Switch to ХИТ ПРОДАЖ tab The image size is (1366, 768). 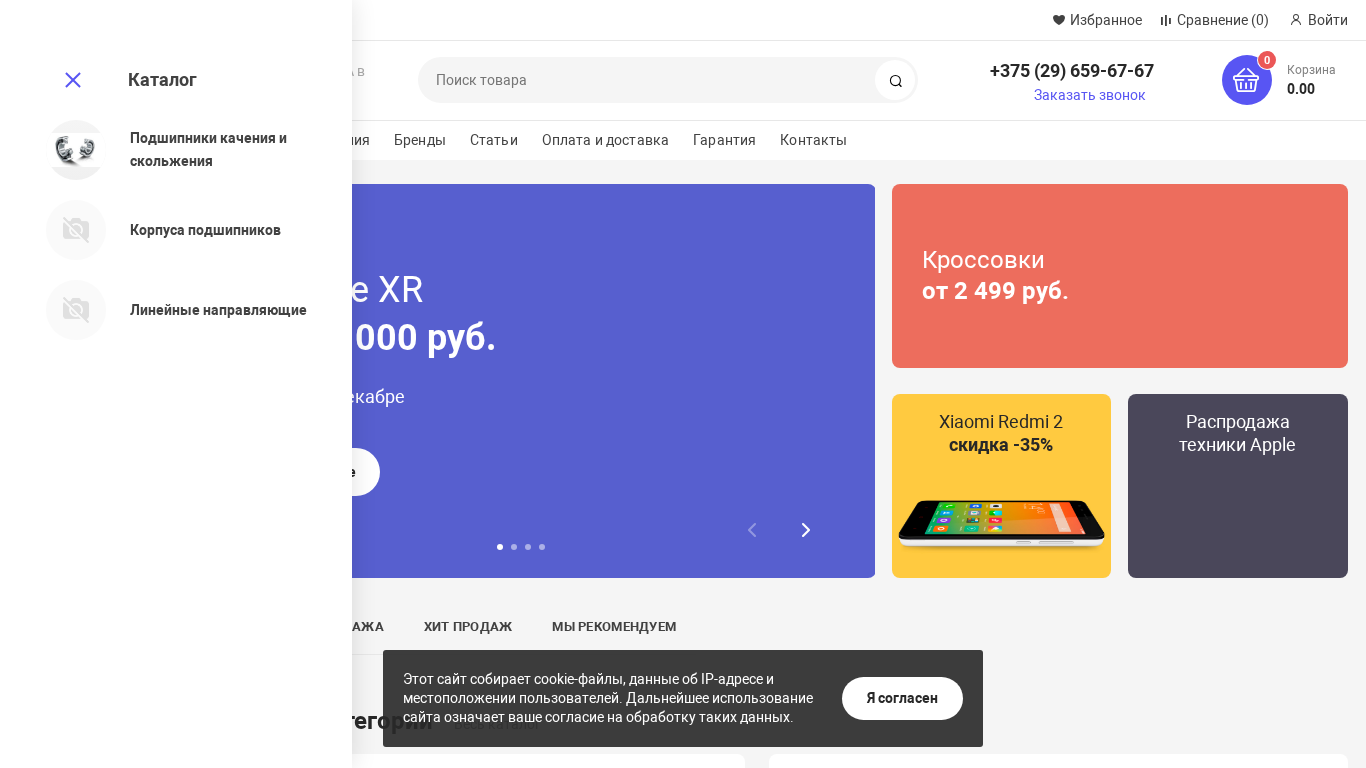pos(468,627)
